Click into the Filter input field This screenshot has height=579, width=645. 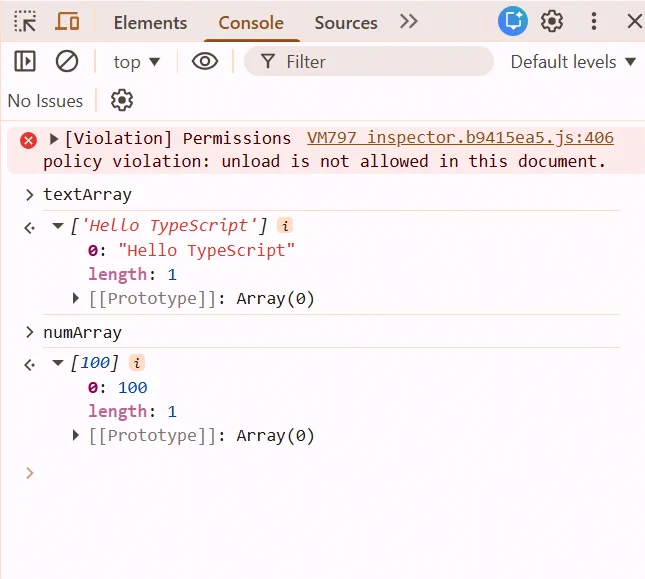[x=369, y=62]
